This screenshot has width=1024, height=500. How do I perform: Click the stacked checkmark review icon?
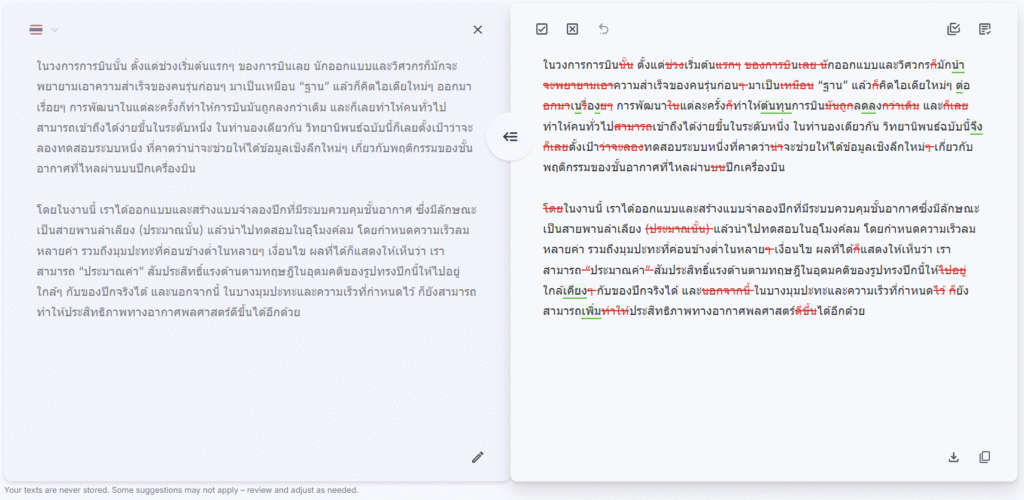(953, 29)
